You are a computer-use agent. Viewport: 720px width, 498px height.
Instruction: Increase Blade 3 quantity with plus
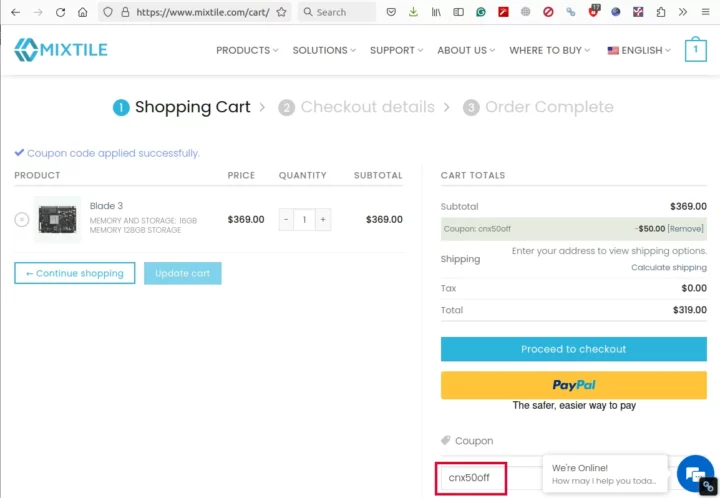(322, 219)
